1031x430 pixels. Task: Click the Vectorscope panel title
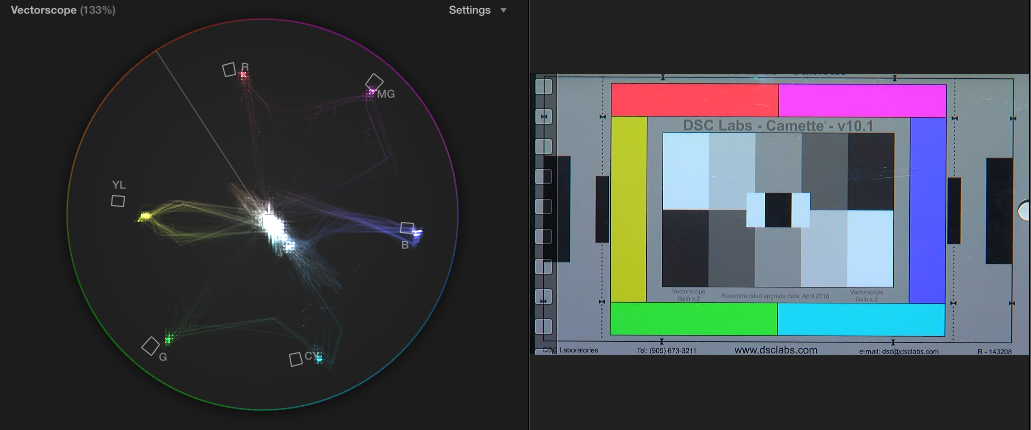click(47, 10)
